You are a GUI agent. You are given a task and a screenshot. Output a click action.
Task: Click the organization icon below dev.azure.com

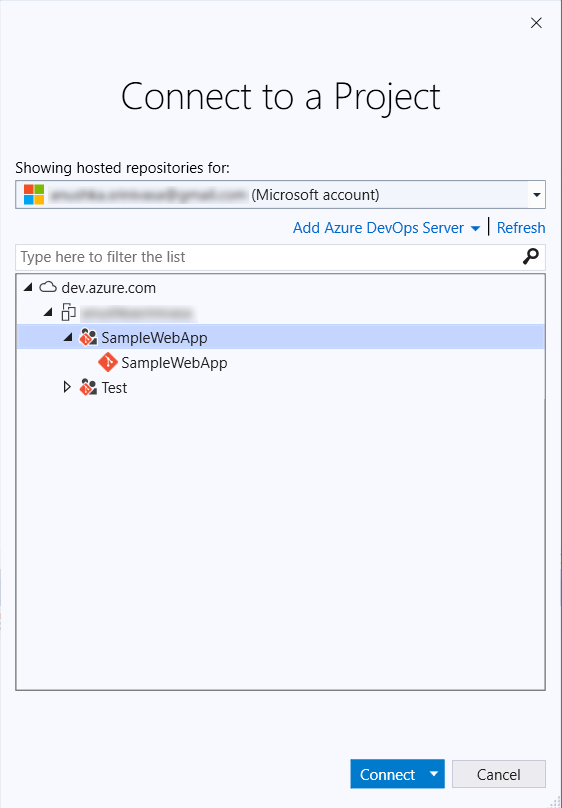[69, 313]
